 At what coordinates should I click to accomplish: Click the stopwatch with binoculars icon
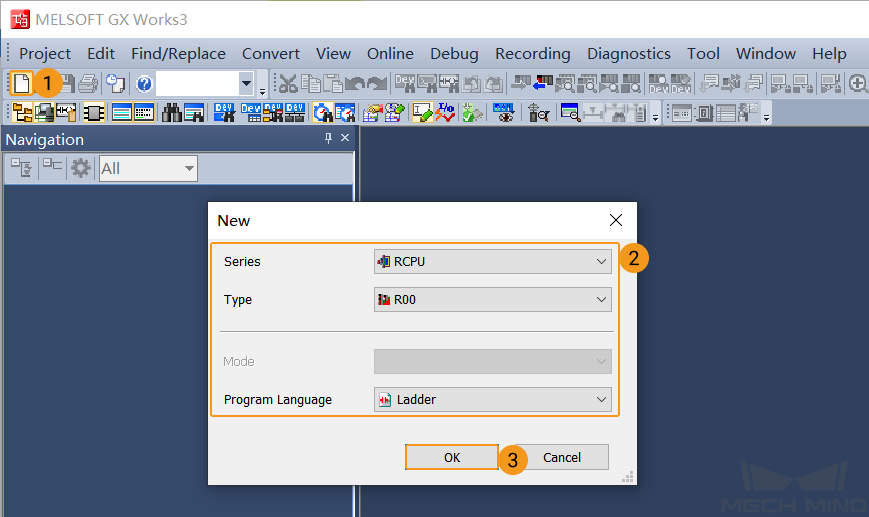pyautogui.click(x=323, y=113)
